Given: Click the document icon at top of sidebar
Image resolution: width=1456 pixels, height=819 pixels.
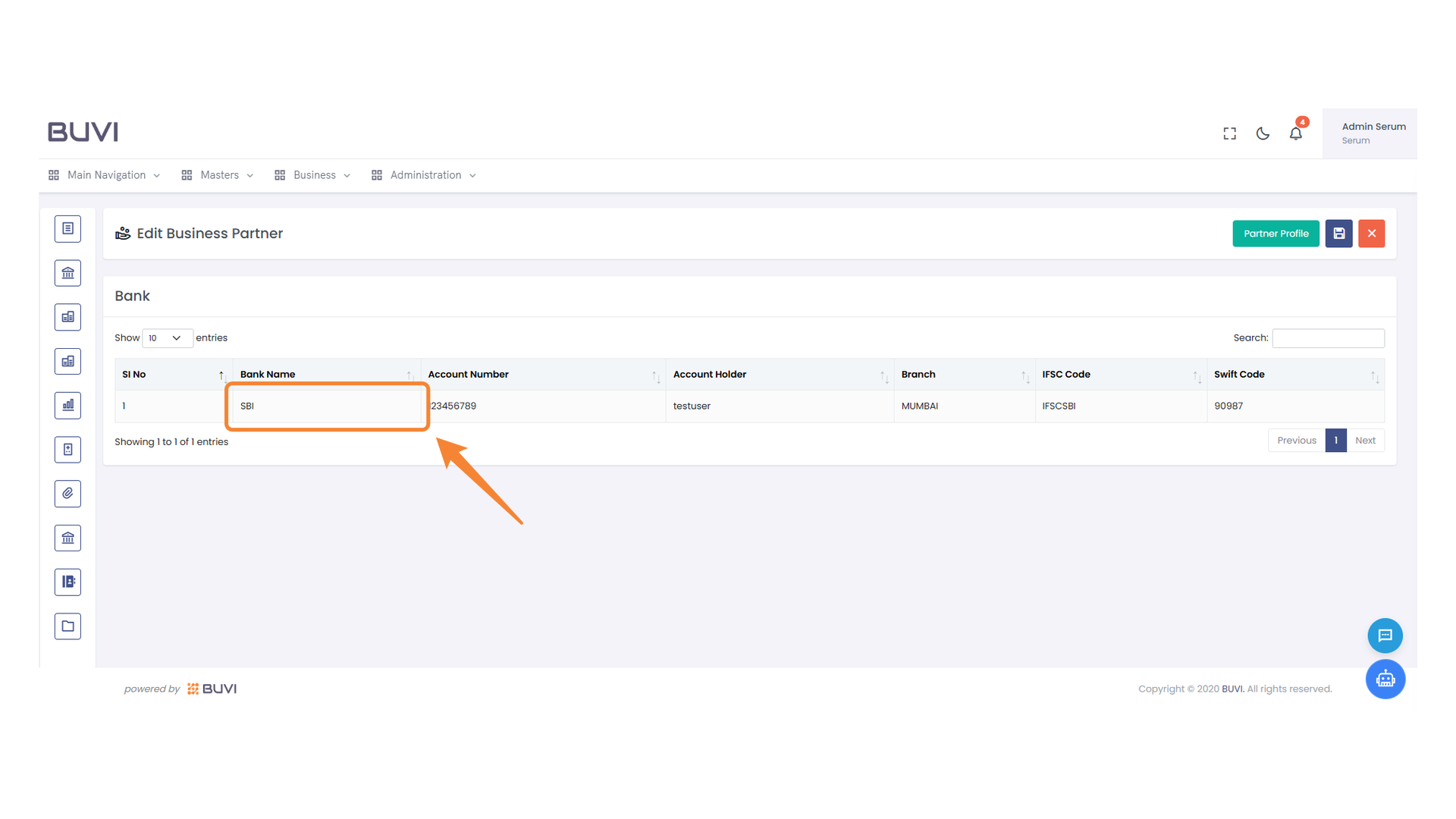Looking at the screenshot, I should [x=67, y=228].
